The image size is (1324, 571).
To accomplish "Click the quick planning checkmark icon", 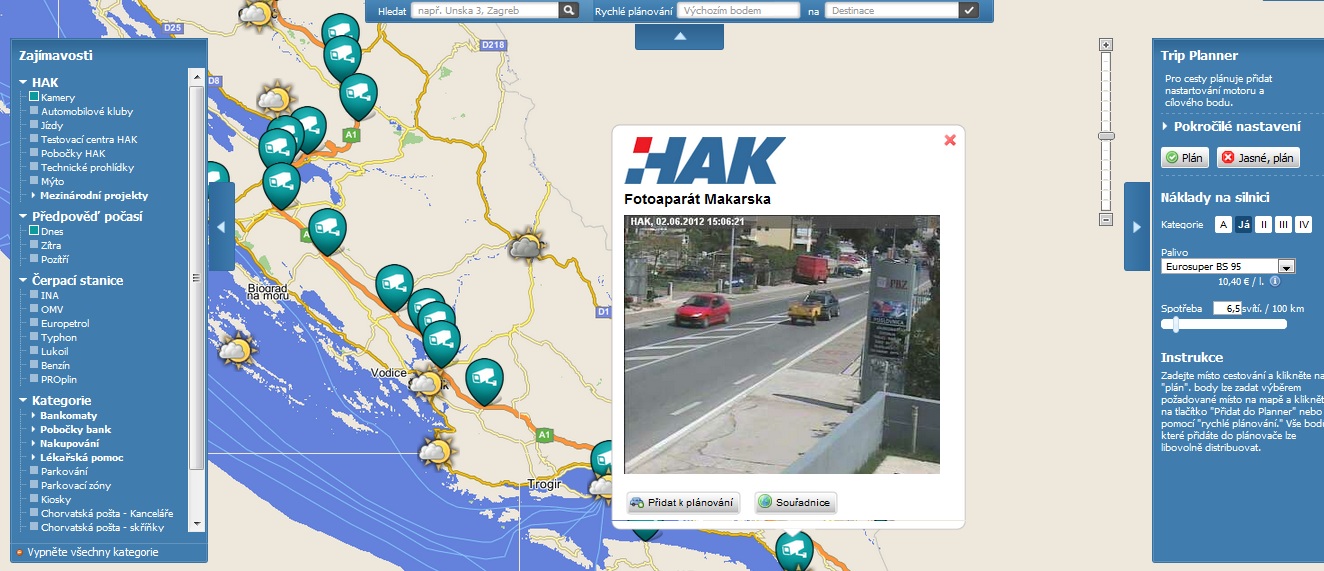I will tap(968, 10).
